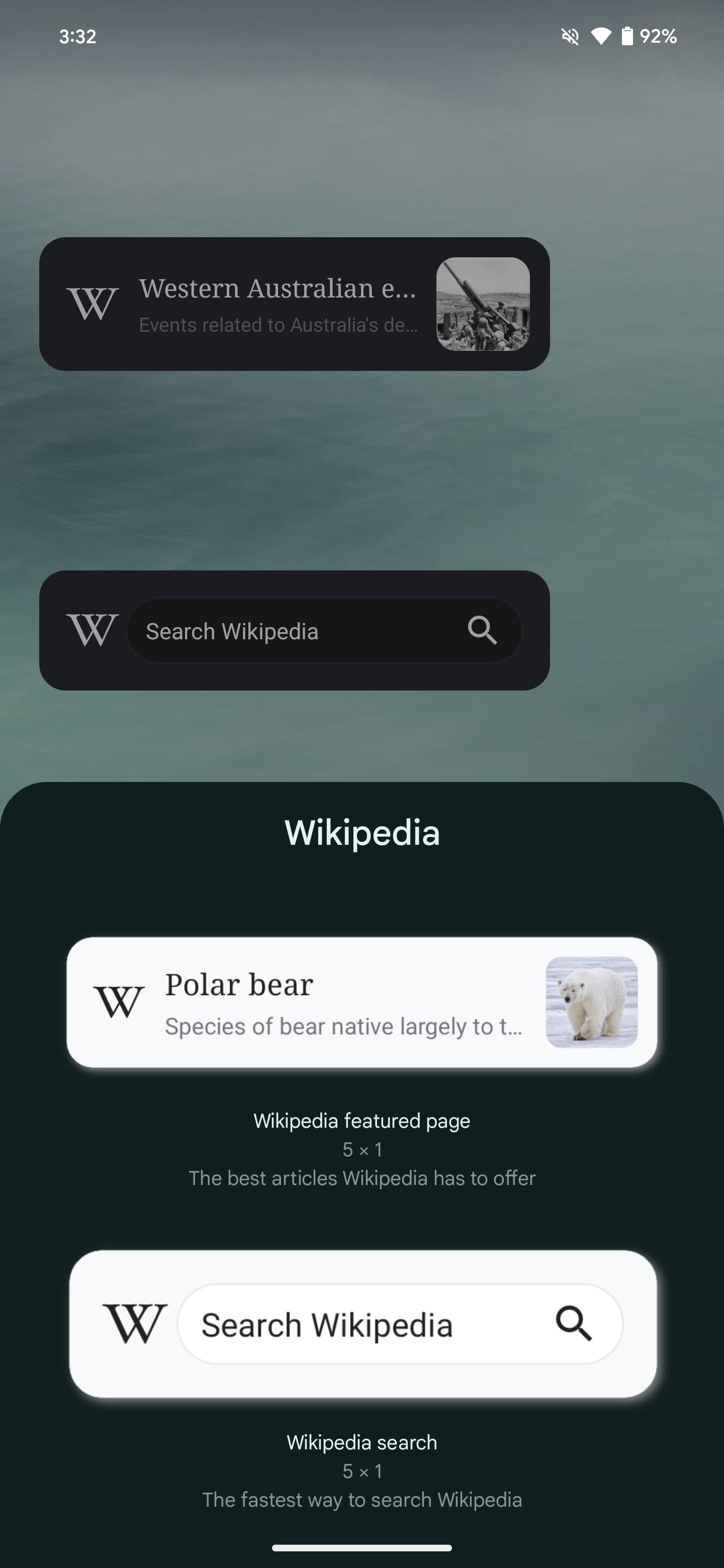Tap the Wikipedia search widget label
Viewport: 724px width, 1568px height.
click(x=361, y=1442)
